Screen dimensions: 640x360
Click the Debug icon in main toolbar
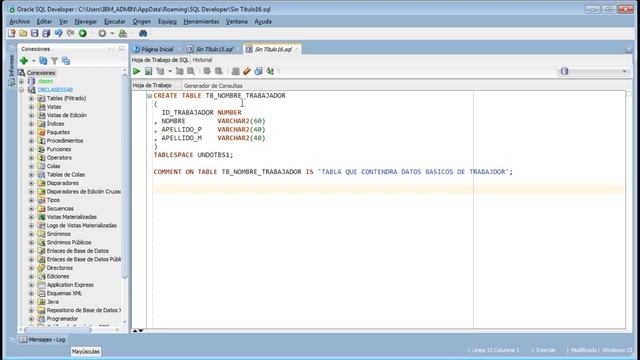(122, 33)
